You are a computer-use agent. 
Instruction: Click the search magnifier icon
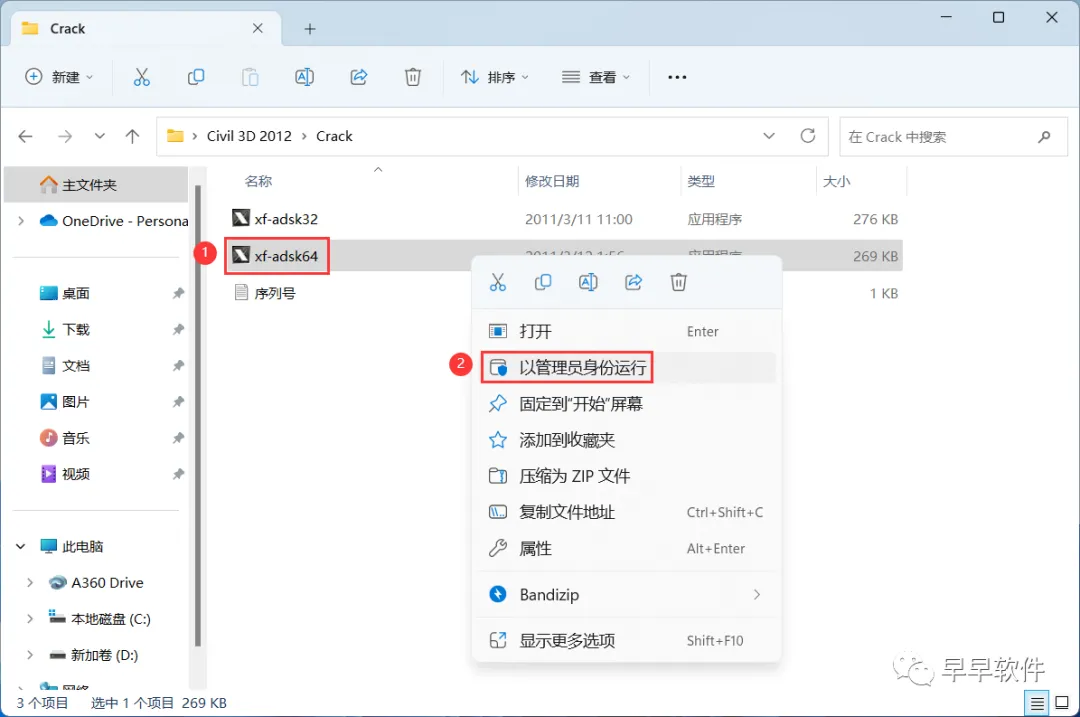point(1044,137)
